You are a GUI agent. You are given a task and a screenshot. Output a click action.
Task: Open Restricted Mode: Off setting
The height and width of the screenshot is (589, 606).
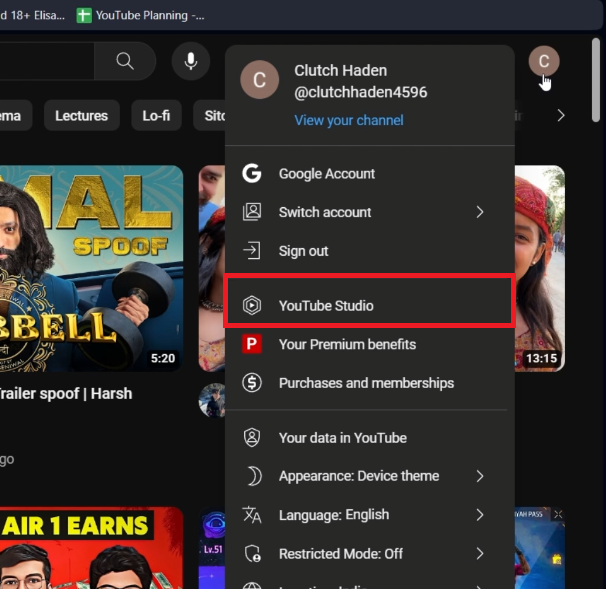(370, 553)
